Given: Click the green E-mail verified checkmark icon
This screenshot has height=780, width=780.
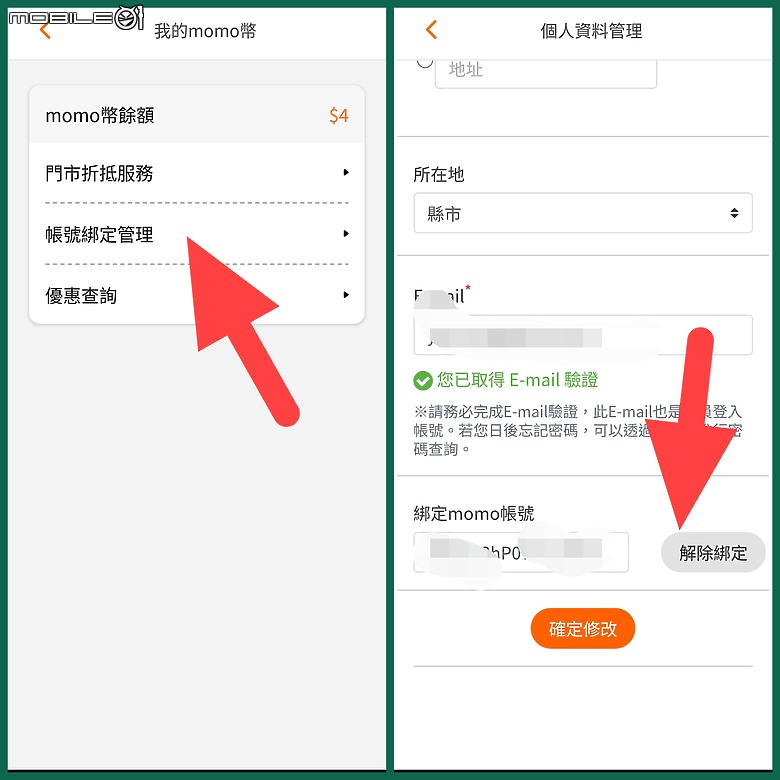Looking at the screenshot, I should [x=422, y=381].
